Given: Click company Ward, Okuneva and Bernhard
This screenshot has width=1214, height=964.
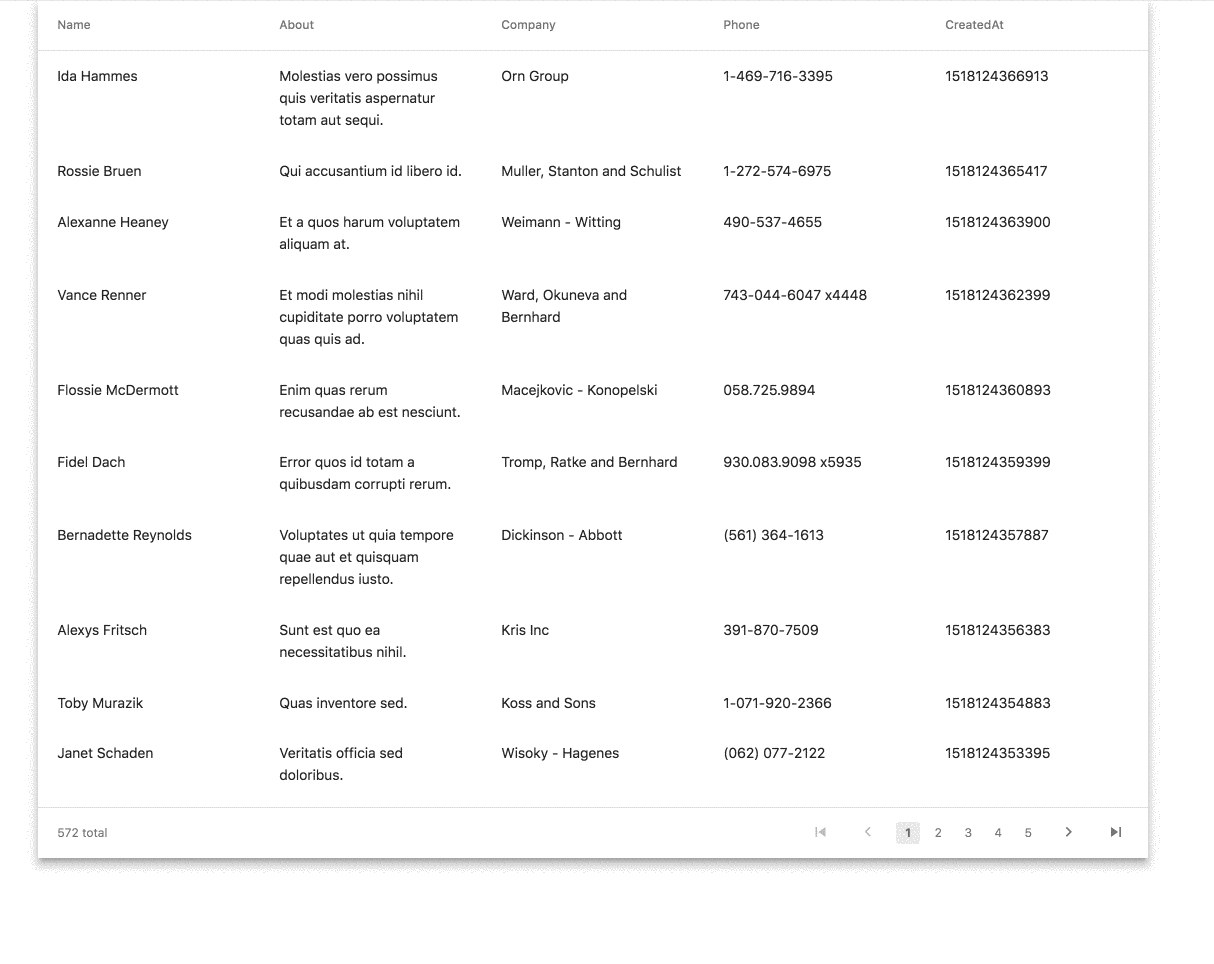Looking at the screenshot, I should point(564,306).
